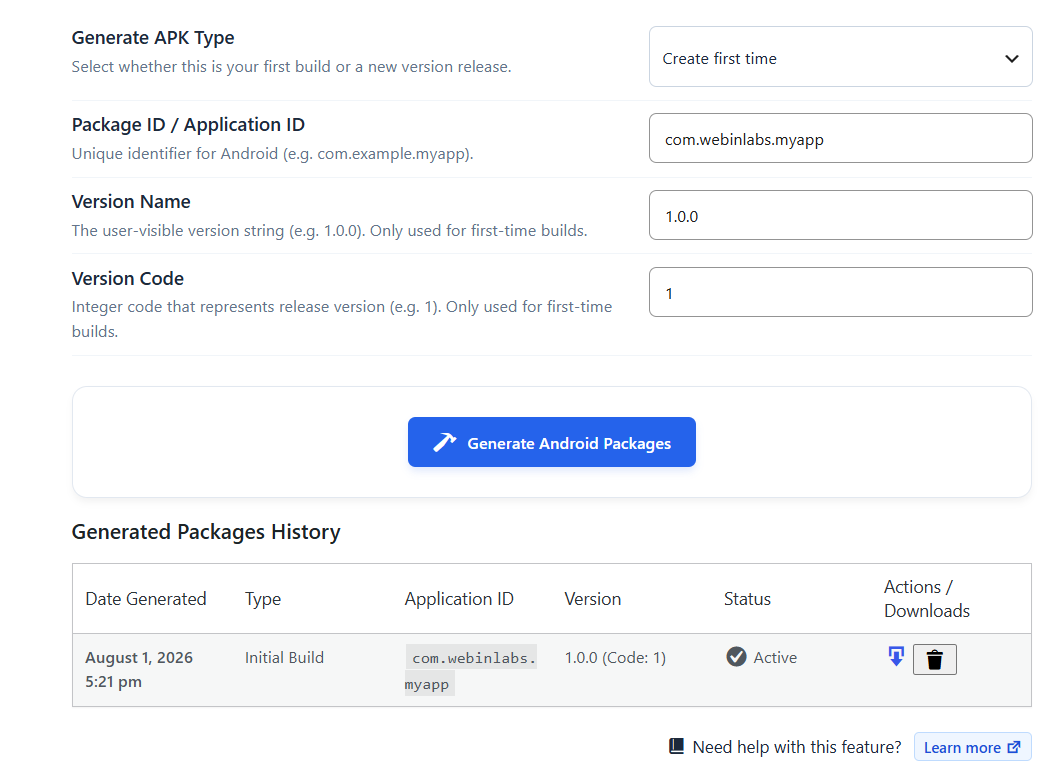Select the 1.0.0 (Code: 1) cell
The width and height of the screenshot is (1046, 771).
[x=615, y=658]
